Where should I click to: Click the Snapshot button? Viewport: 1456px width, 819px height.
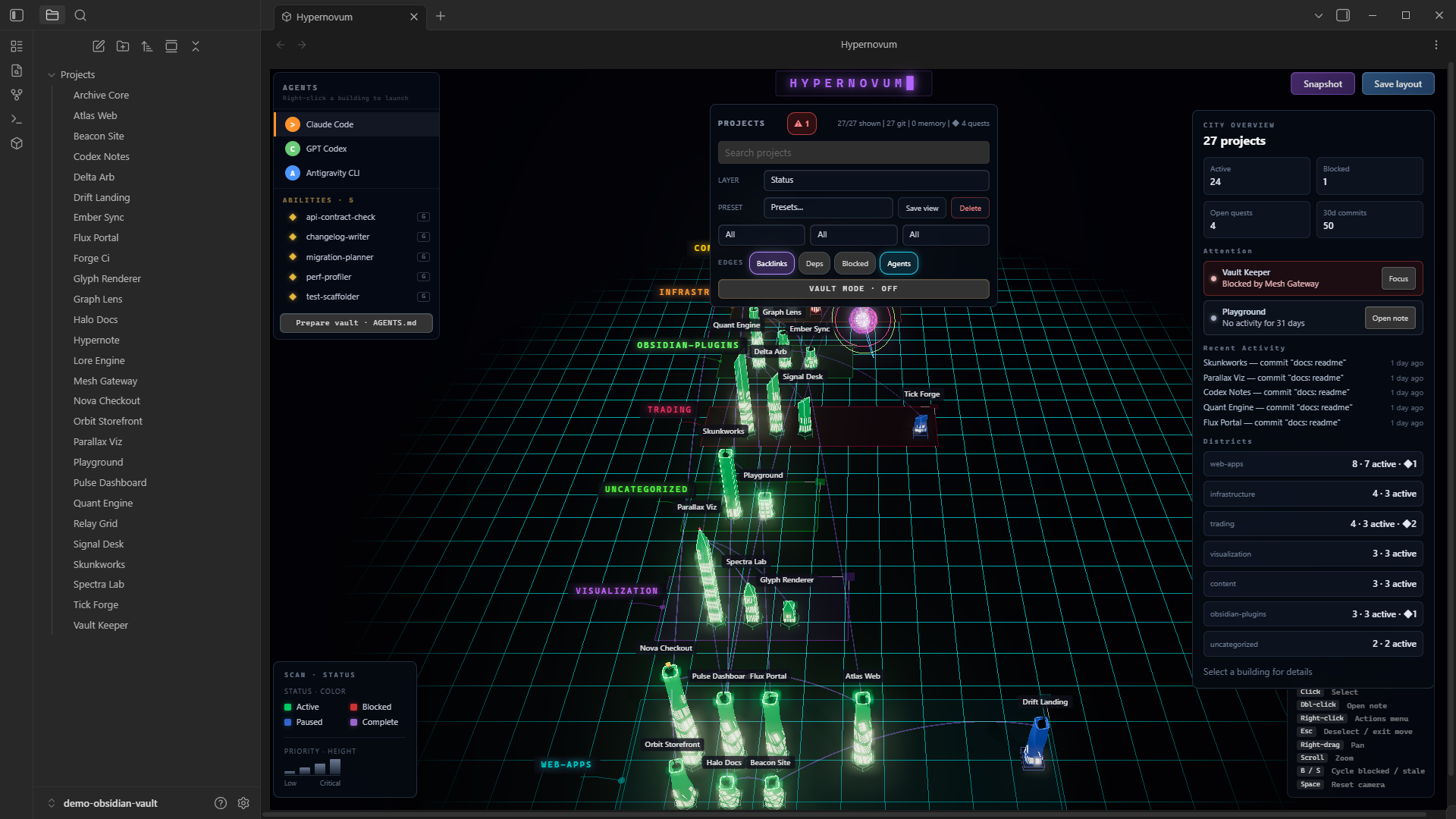click(1323, 84)
